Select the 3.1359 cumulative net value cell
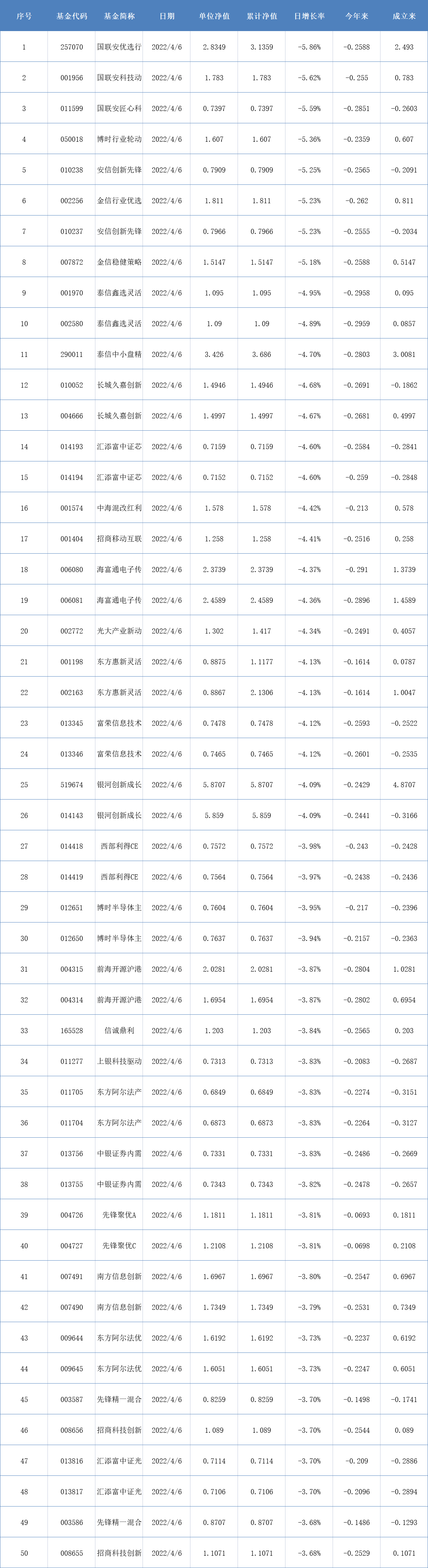The width and height of the screenshot is (428, 1568). [262, 47]
